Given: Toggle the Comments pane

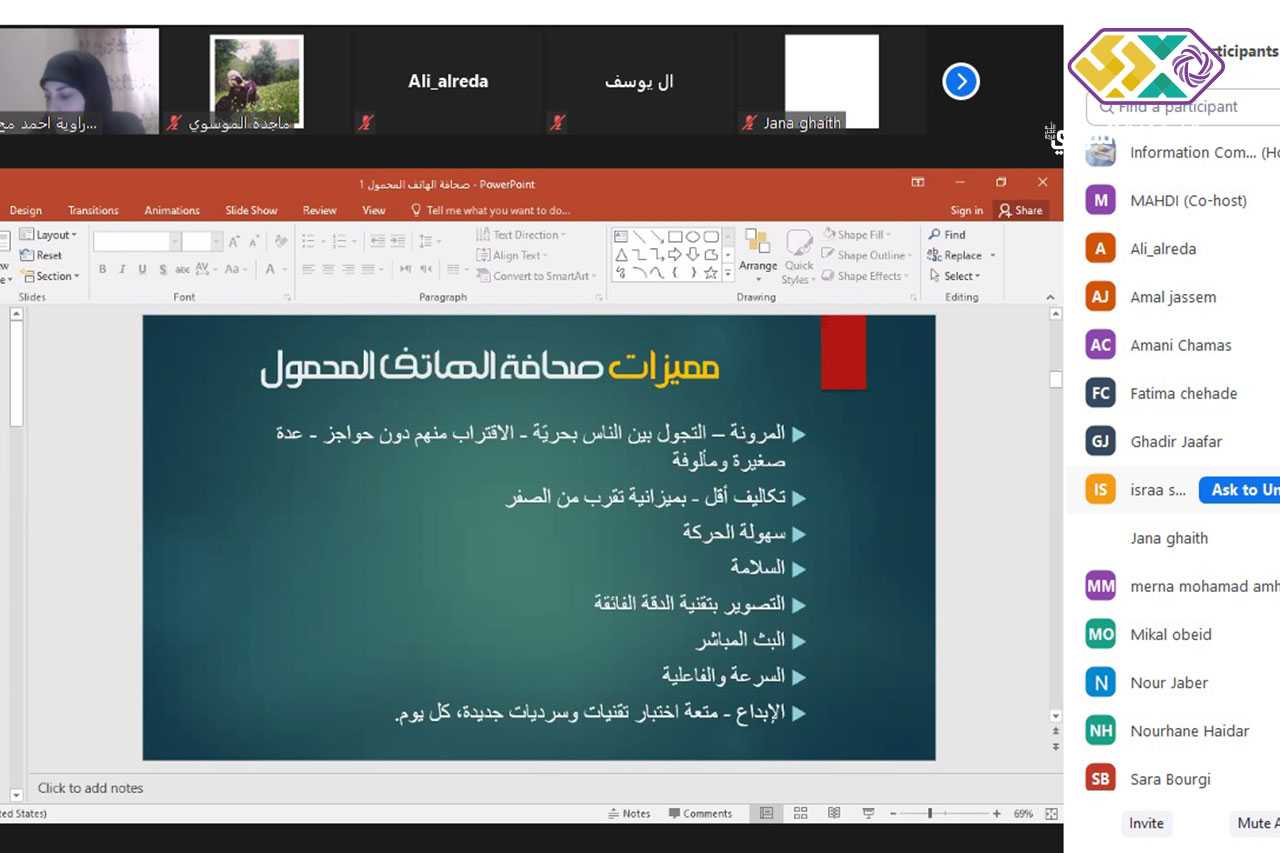Looking at the screenshot, I should 700,814.
